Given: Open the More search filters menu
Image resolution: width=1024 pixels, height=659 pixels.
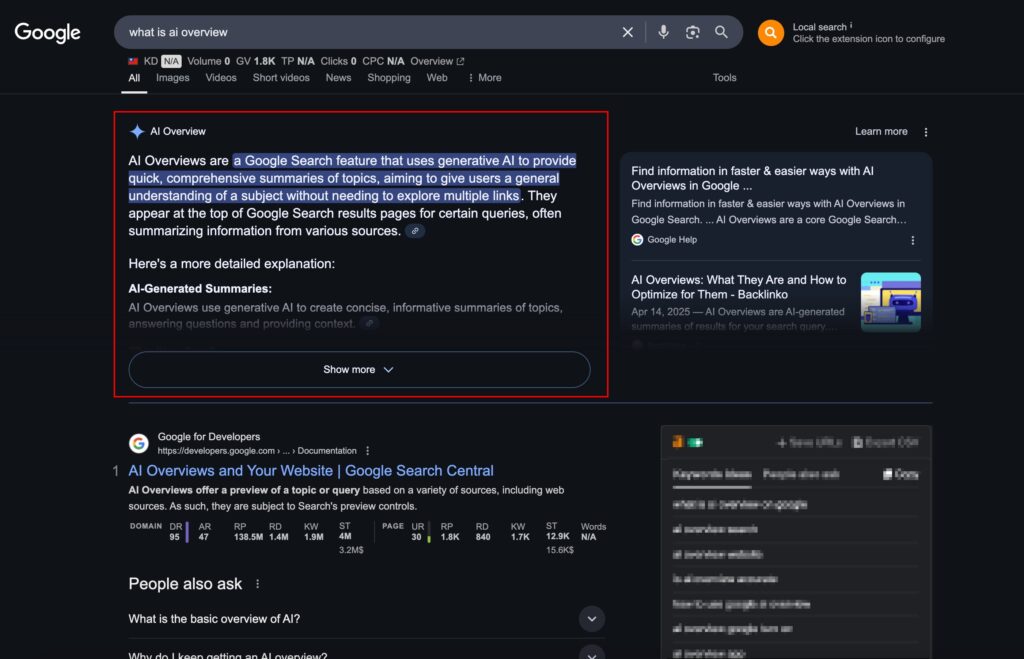Looking at the screenshot, I should point(485,78).
